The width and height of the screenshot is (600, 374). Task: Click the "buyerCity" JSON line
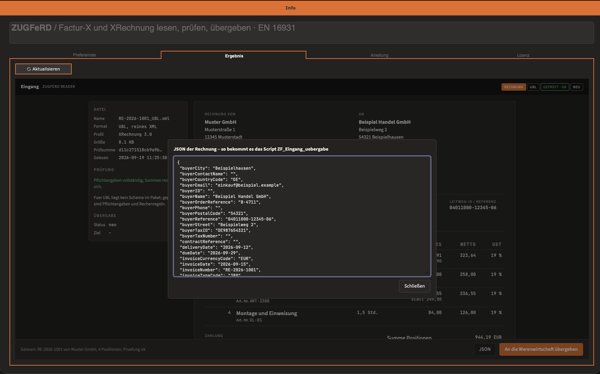pos(217,168)
